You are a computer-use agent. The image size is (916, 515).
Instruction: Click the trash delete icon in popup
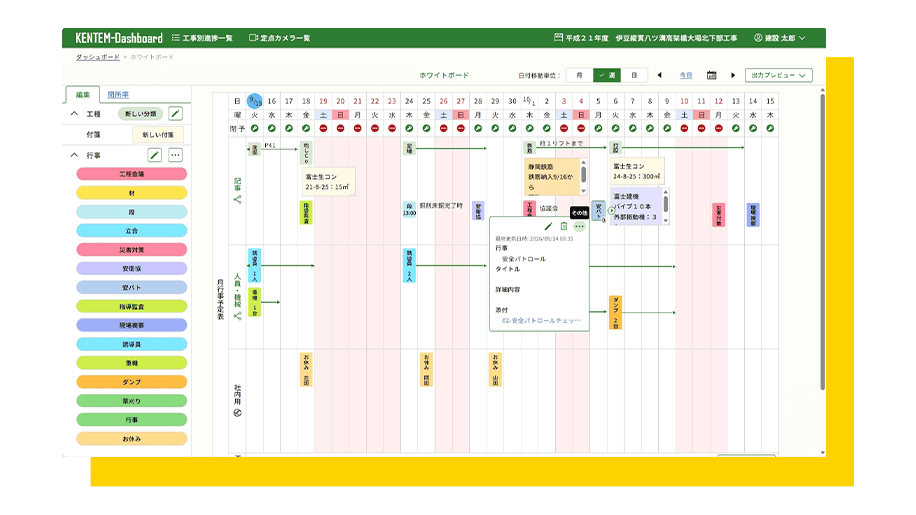tap(564, 226)
